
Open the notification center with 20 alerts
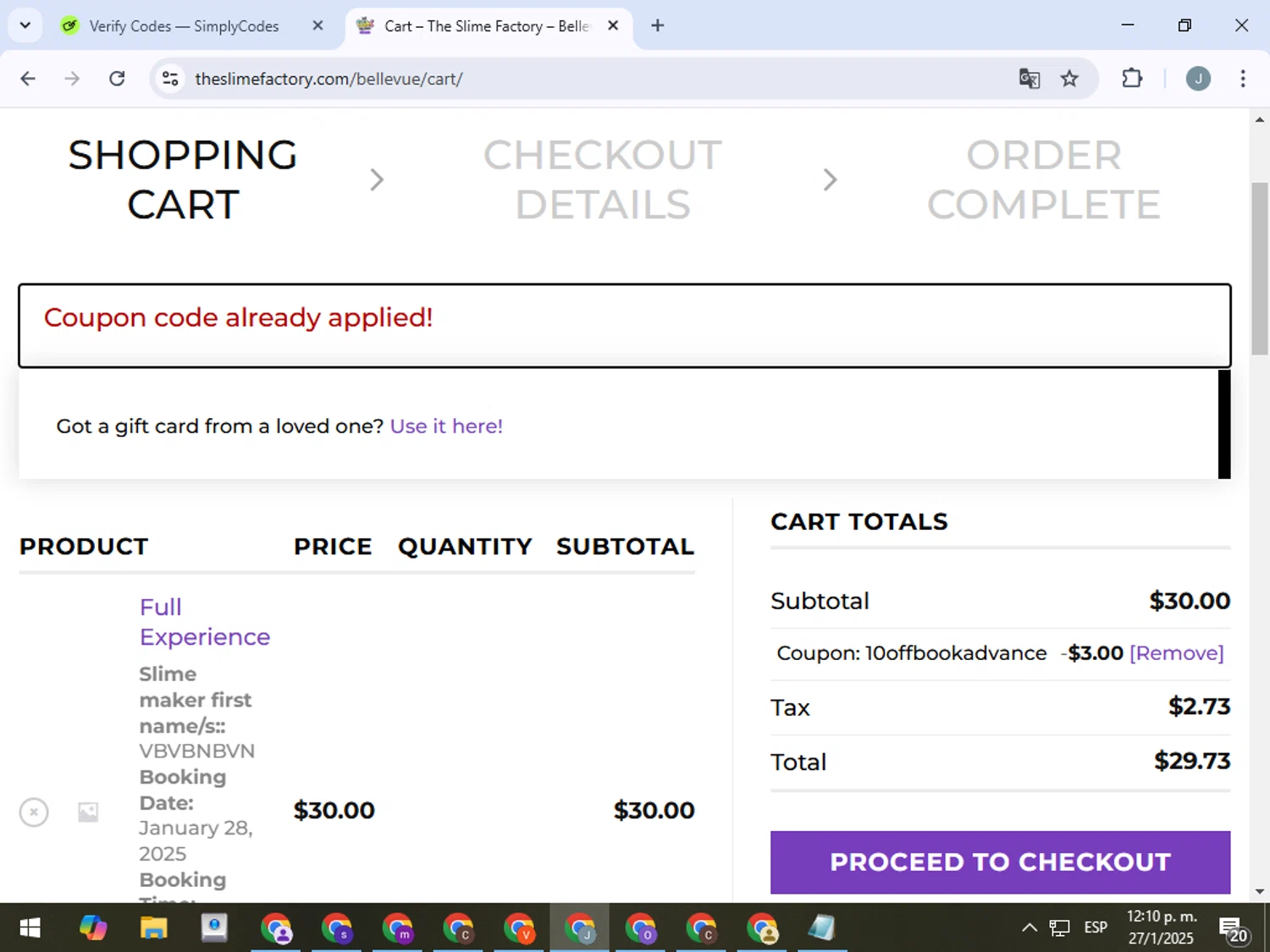[1234, 928]
